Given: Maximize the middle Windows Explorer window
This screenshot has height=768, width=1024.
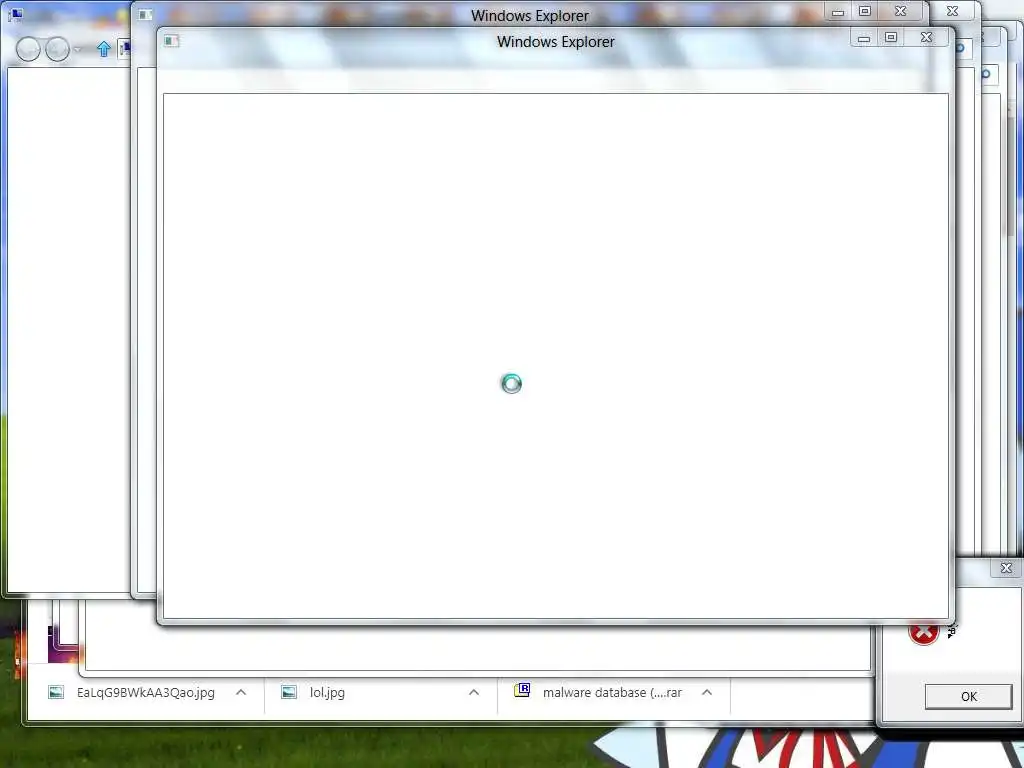Looking at the screenshot, I should click(865, 12).
